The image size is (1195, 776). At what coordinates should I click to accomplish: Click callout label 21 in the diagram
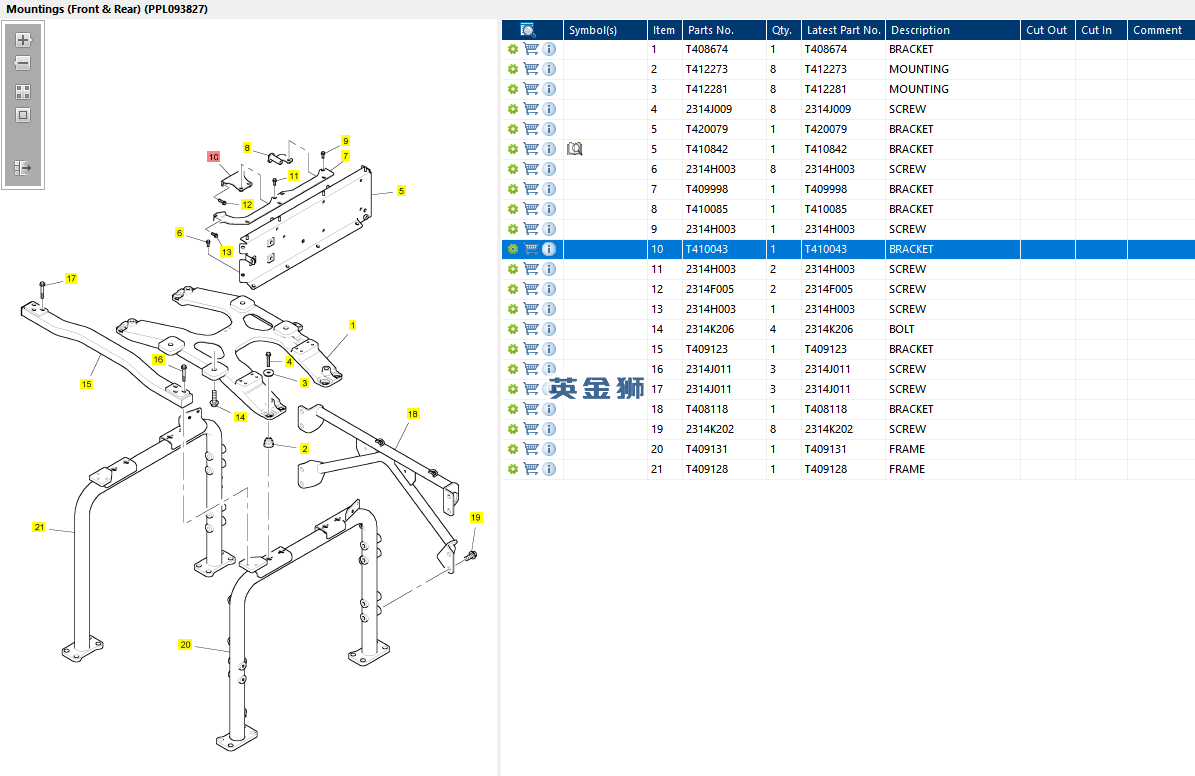[39, 527]
